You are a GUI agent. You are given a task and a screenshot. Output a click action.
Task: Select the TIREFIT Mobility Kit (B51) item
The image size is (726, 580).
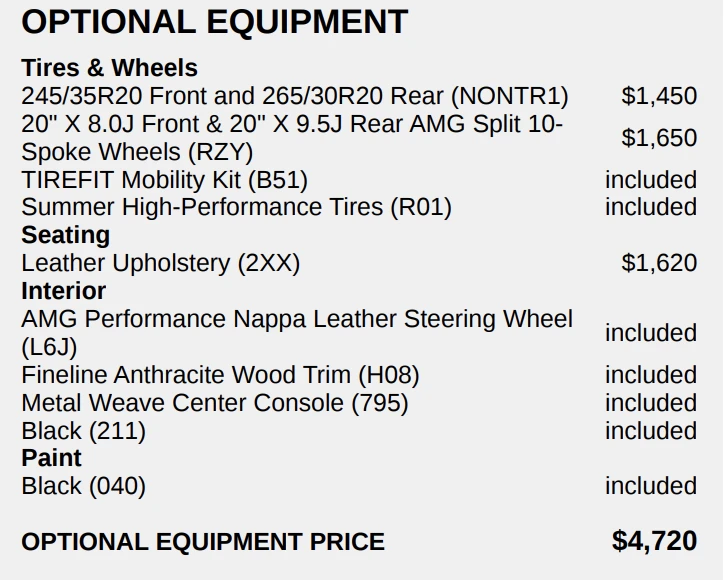coord(164,180)
